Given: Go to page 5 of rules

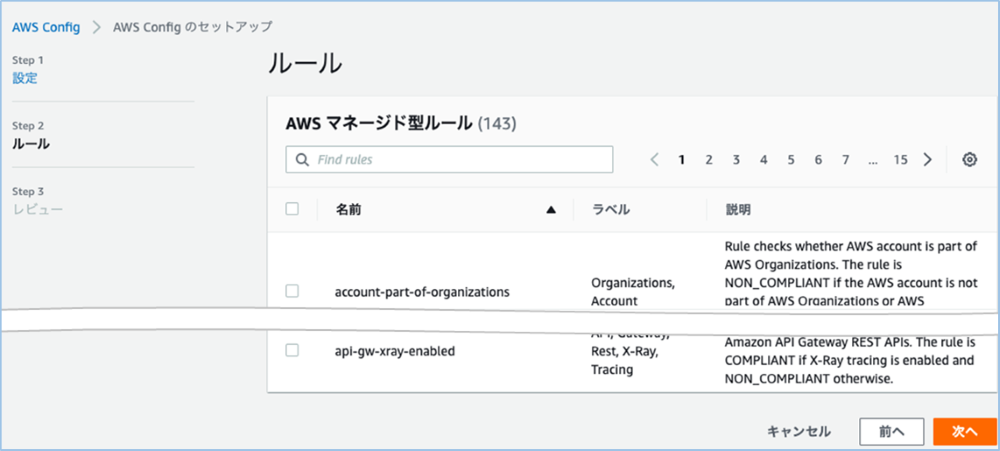Looking at the screenshot, I should coord(790,159).
